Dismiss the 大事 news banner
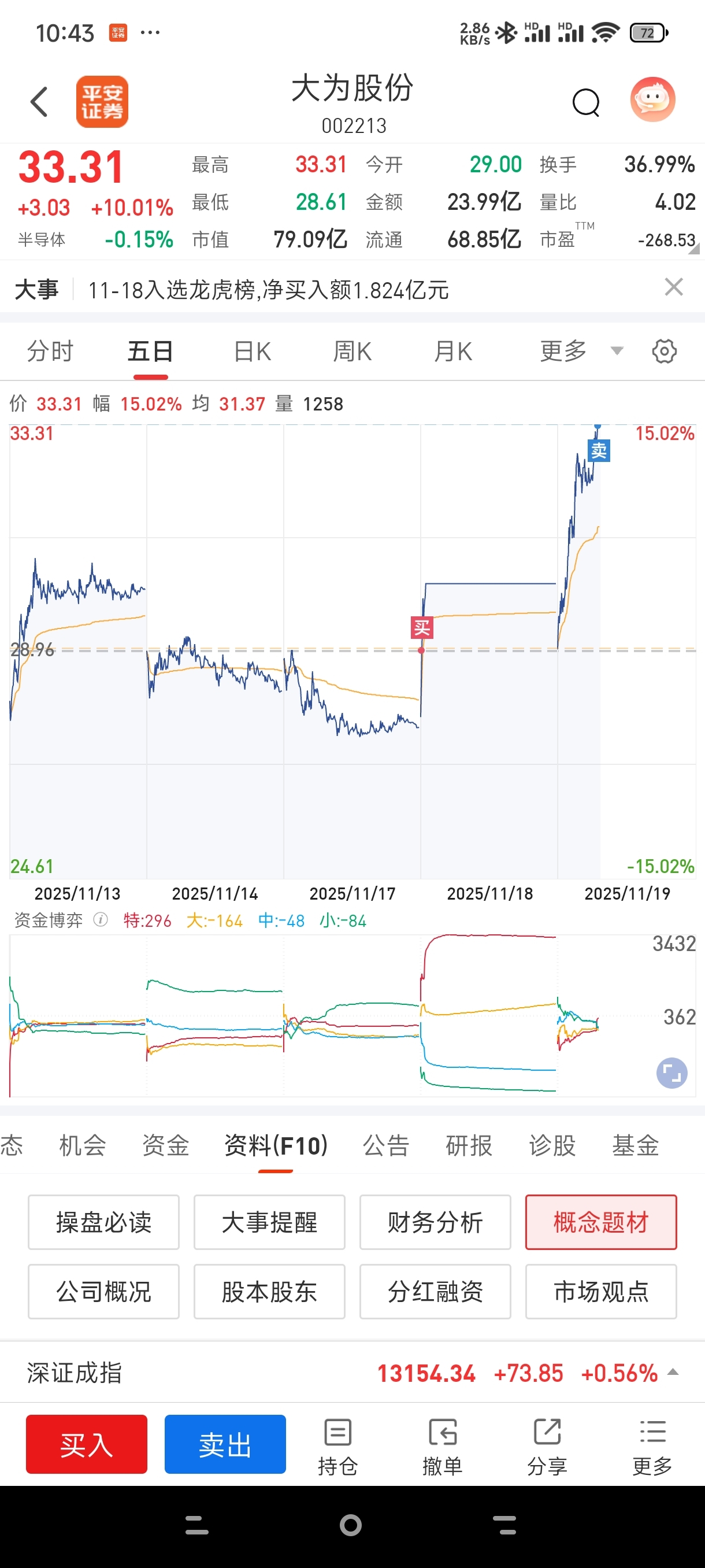The image size is (705, 1568). tap(673, 287)
